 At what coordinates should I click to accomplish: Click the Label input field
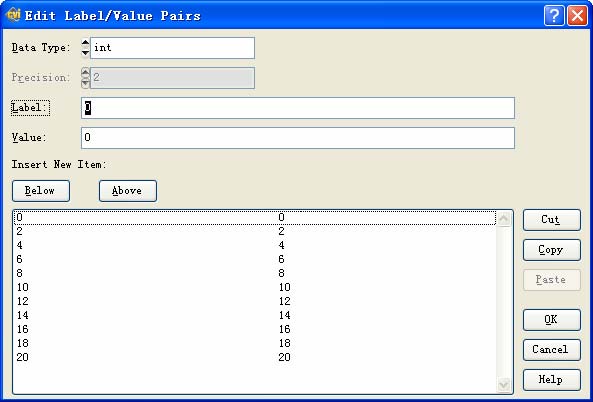click(x=298, y=108)
